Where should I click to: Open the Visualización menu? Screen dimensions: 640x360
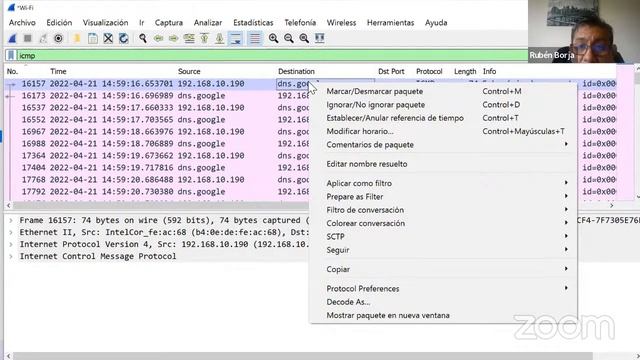point(105,22)
